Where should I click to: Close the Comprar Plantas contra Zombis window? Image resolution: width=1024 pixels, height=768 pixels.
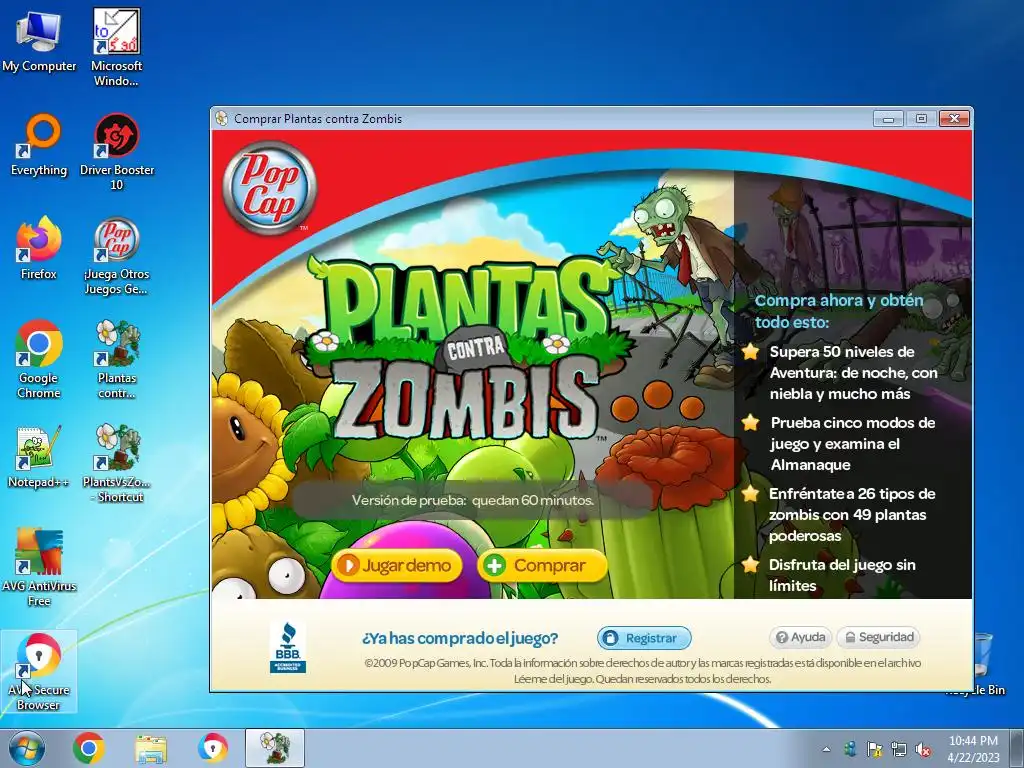tap(954, 119)
